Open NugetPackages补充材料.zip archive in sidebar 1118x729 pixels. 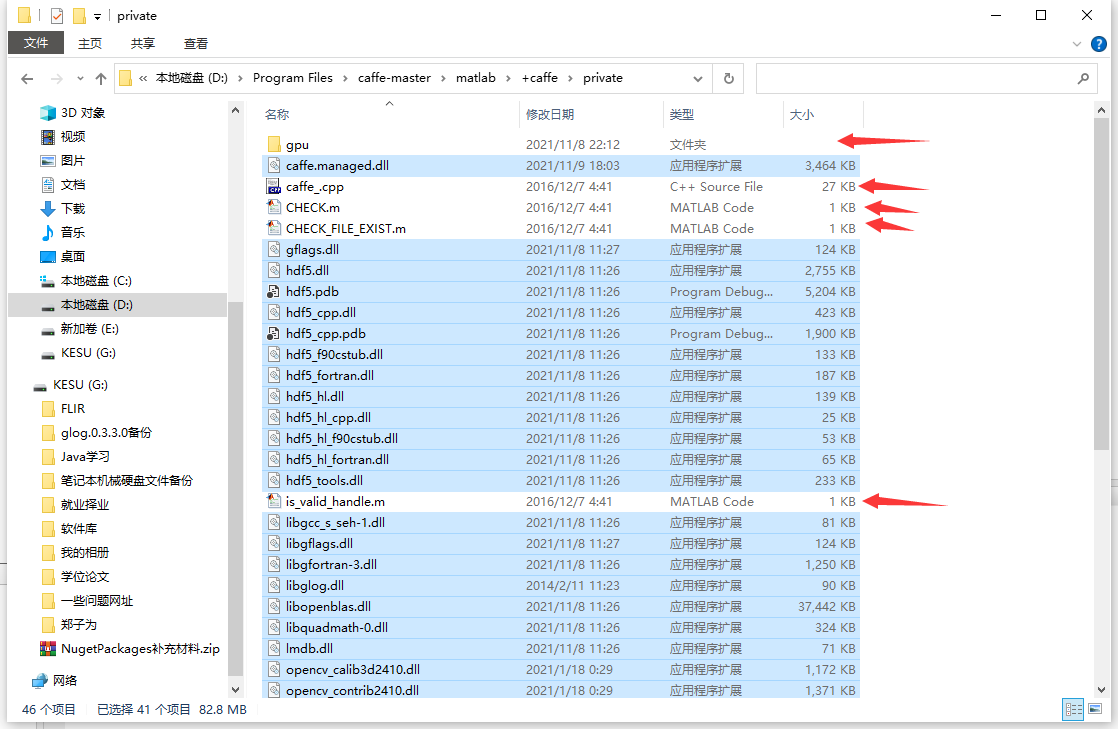pos(140,649)
